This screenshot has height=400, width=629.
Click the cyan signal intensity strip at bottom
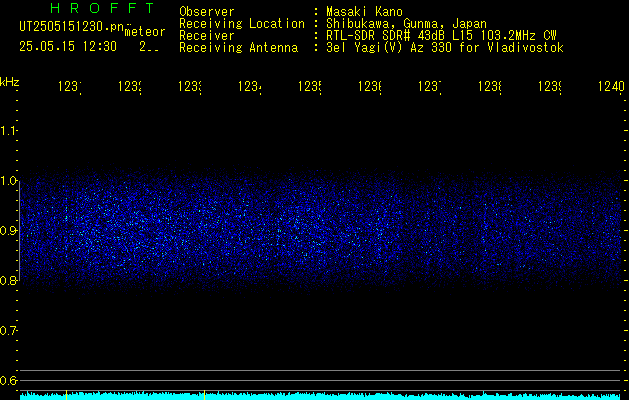(x=321, y=396)
